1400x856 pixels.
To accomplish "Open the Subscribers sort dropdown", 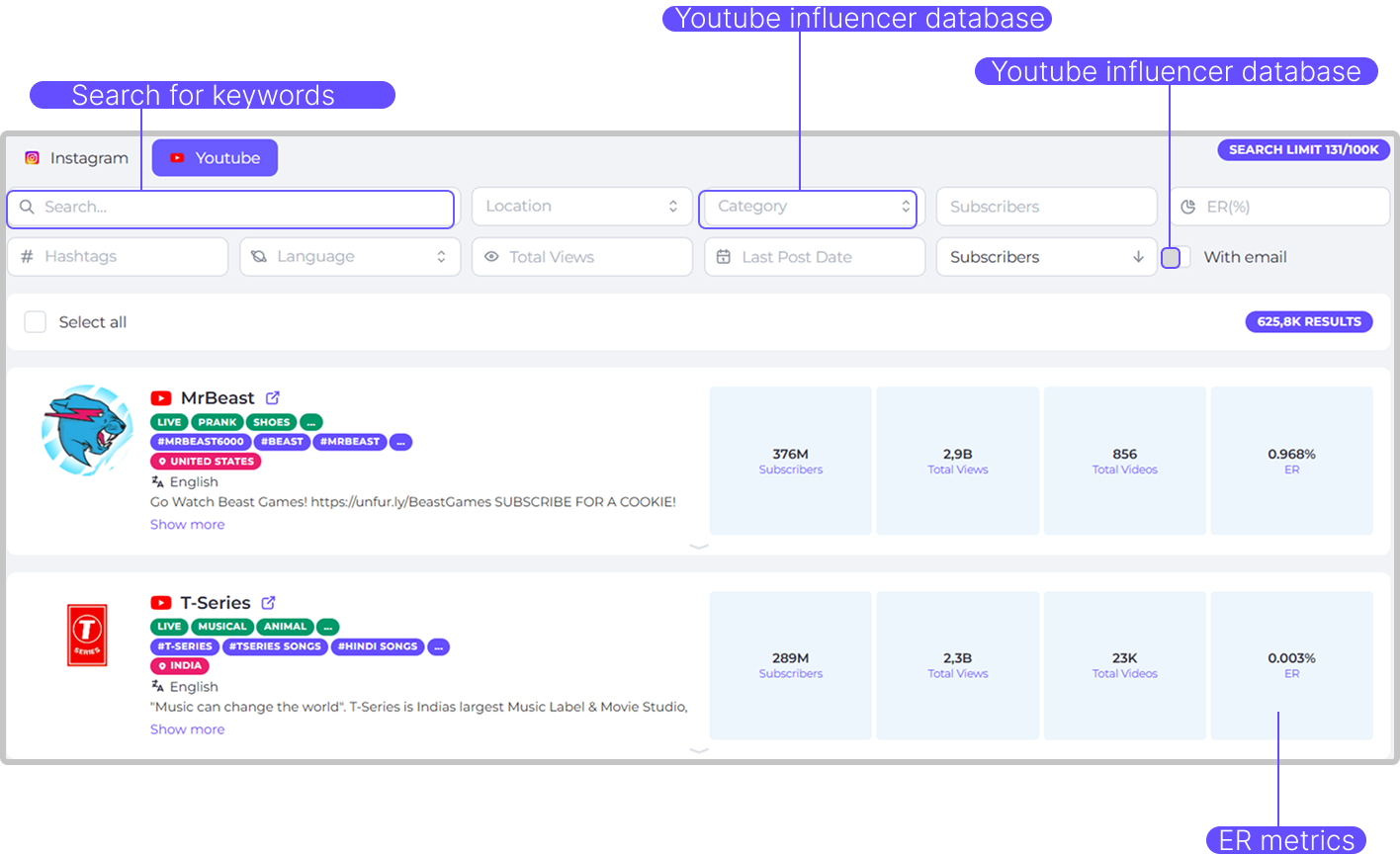I will [1047, 257].
